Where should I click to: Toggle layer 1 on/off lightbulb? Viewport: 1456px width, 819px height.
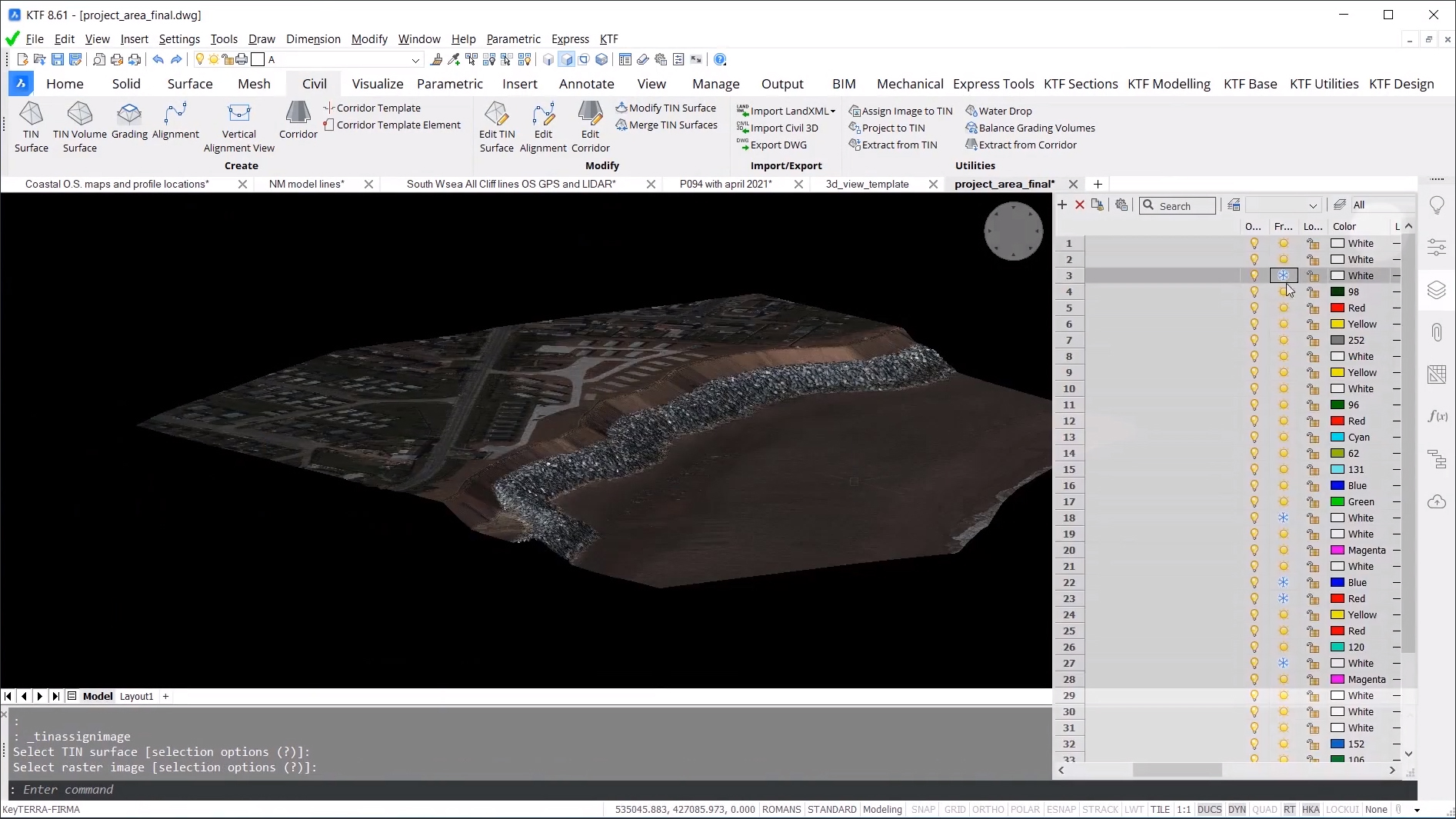(x=1254, y=243)
